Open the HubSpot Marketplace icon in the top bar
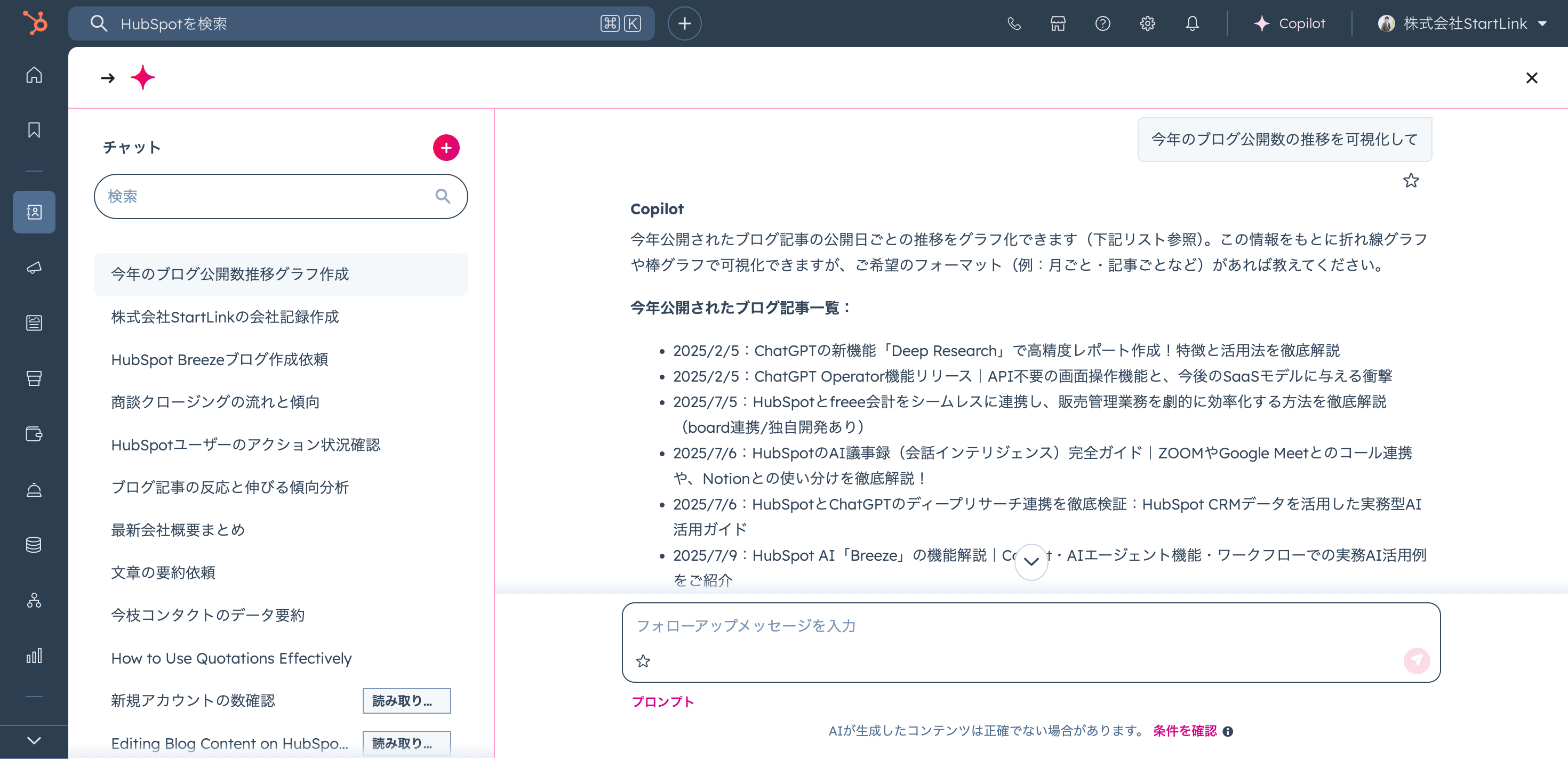 tap(1058, 23)
